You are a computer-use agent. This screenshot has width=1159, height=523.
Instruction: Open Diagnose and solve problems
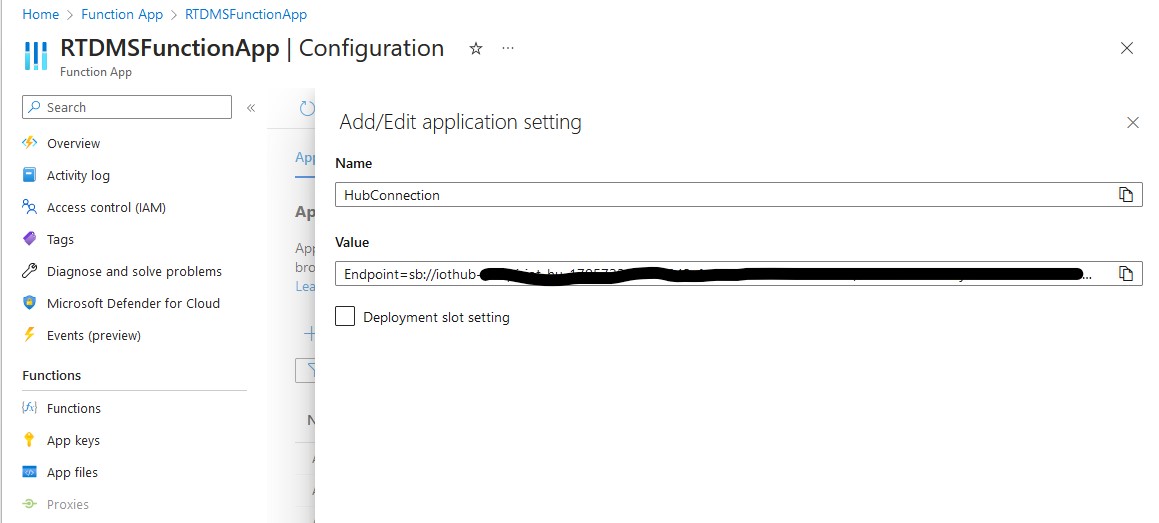(x=134, y=271)
